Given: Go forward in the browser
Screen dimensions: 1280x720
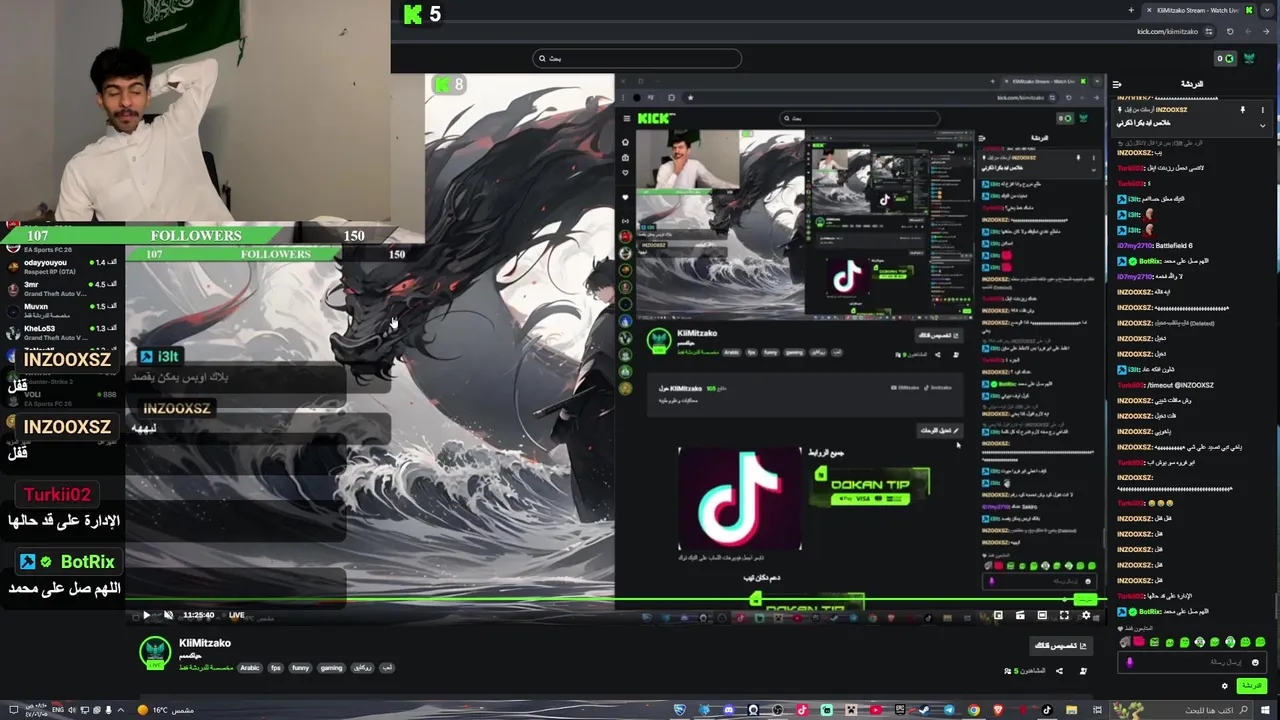Looking at the screenshot, I should click(x=1266, y=32).
